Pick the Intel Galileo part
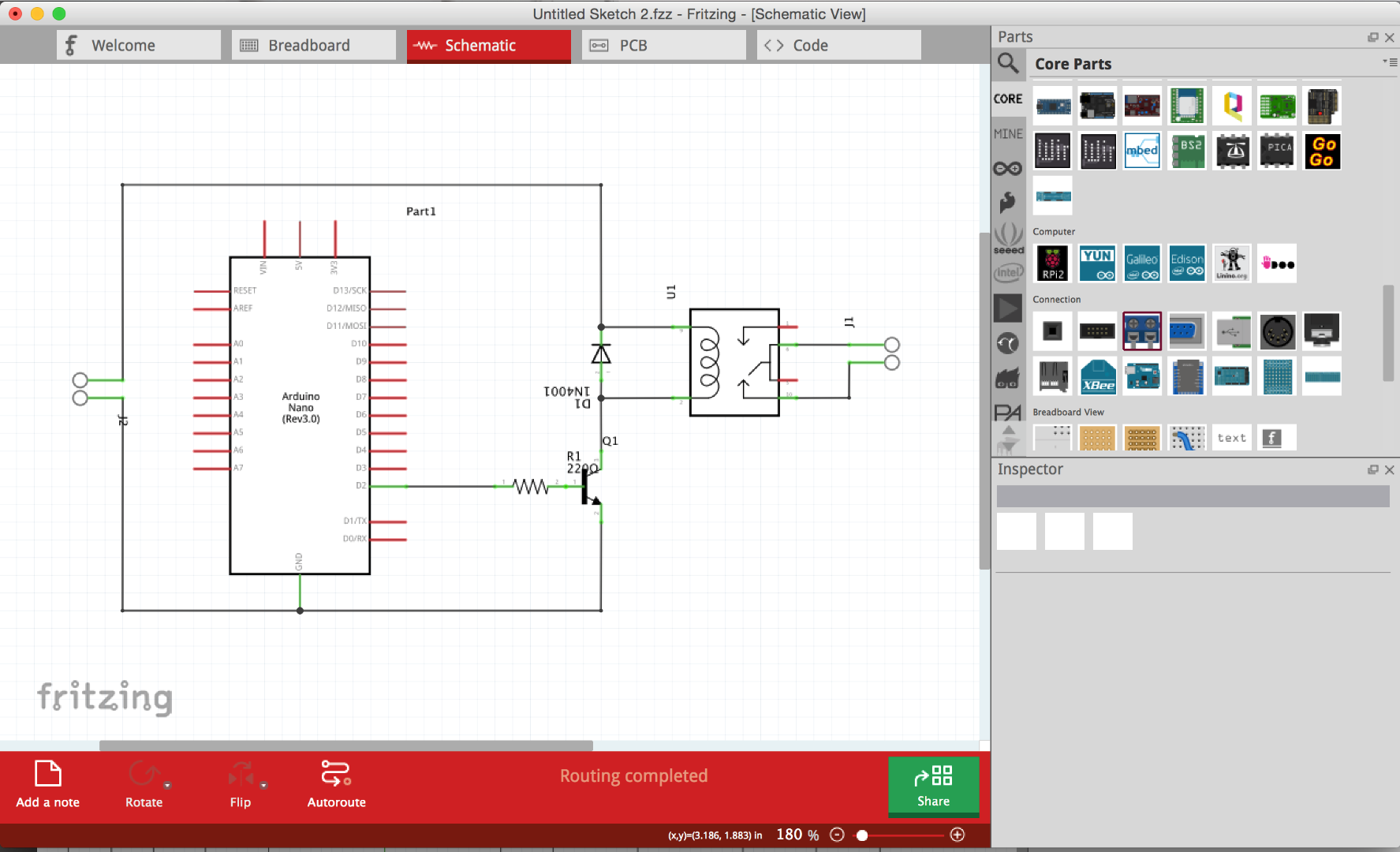The height and width of the screenshot is (852, 1400). pyautogui.click(x=1142, y=263)
